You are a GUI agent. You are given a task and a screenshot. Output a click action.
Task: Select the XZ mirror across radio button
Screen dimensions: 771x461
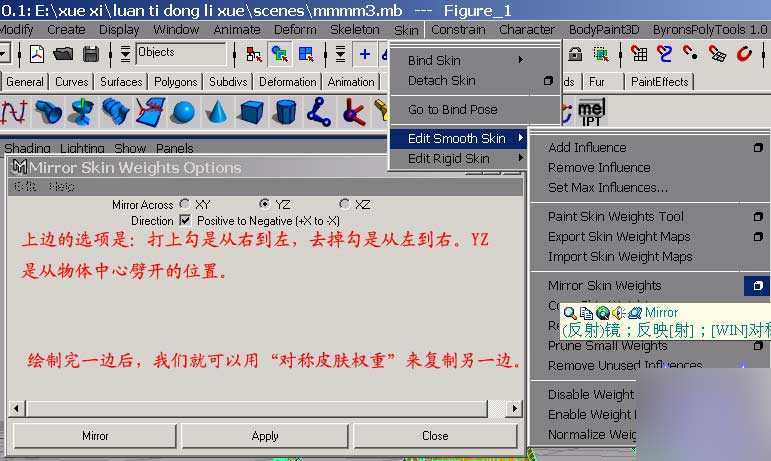pyautogui.click(x=344, y=203)
